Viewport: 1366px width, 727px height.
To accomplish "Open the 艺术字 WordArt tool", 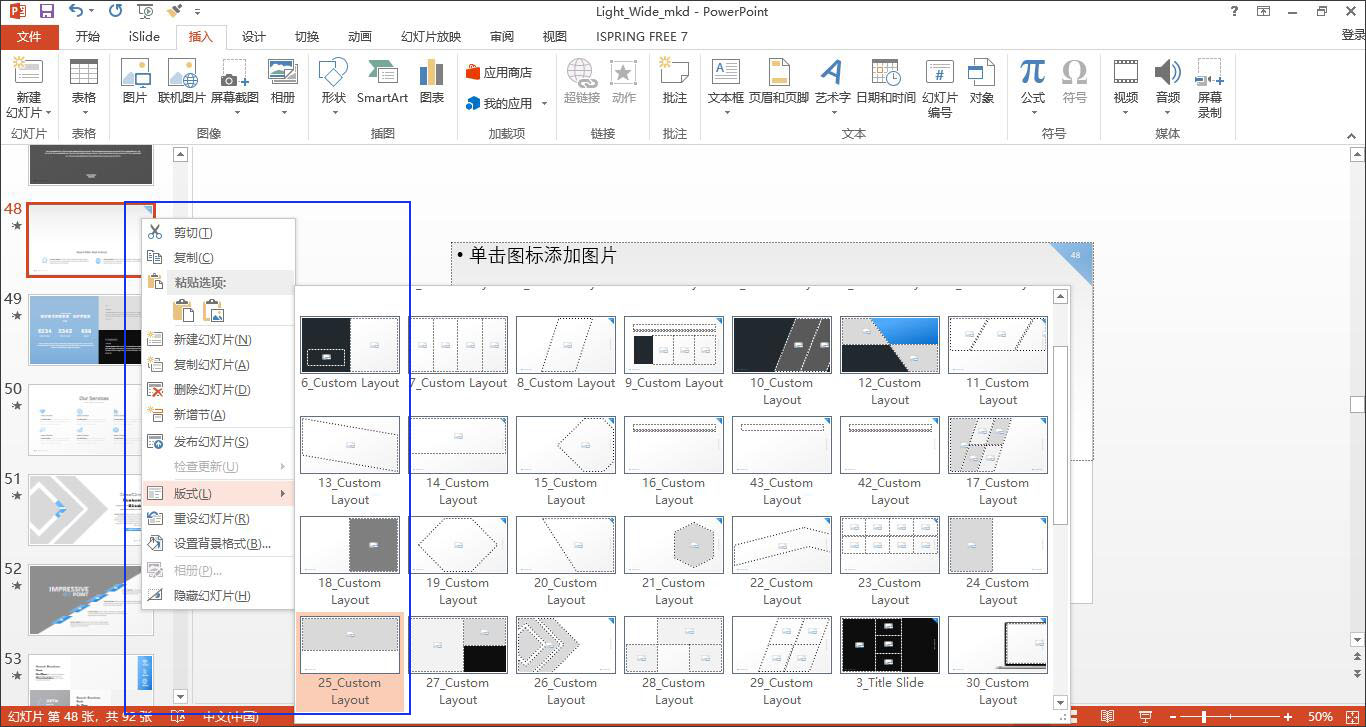I will [x=832, y=74].
